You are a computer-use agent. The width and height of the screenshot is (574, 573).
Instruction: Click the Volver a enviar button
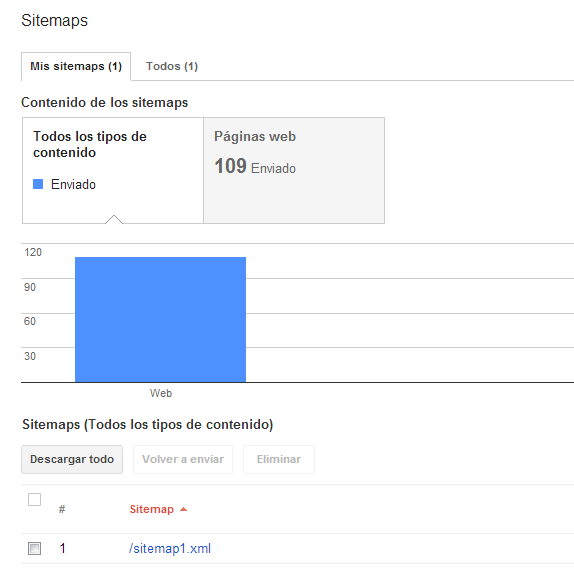(x=183, y=459)
